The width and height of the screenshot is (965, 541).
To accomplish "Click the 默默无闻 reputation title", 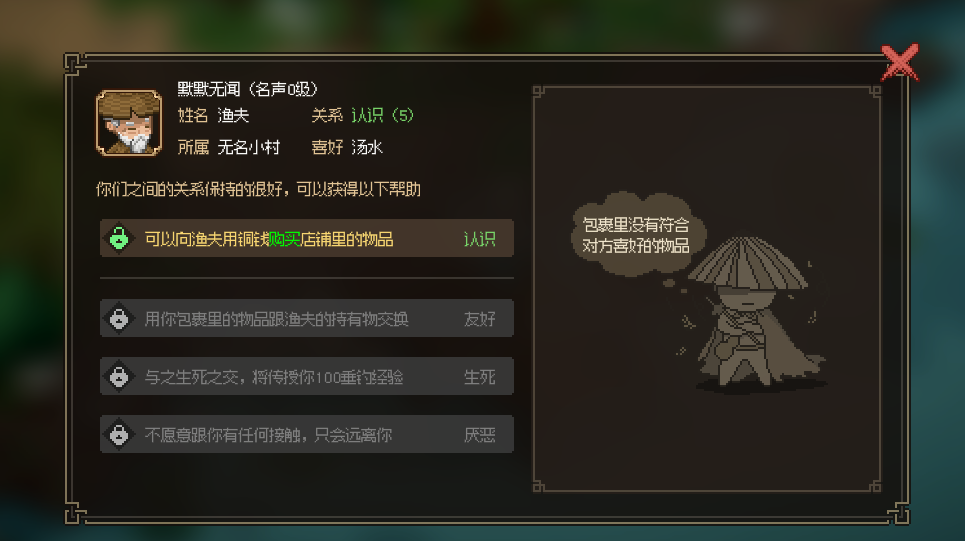I will (x=209, y=89).
